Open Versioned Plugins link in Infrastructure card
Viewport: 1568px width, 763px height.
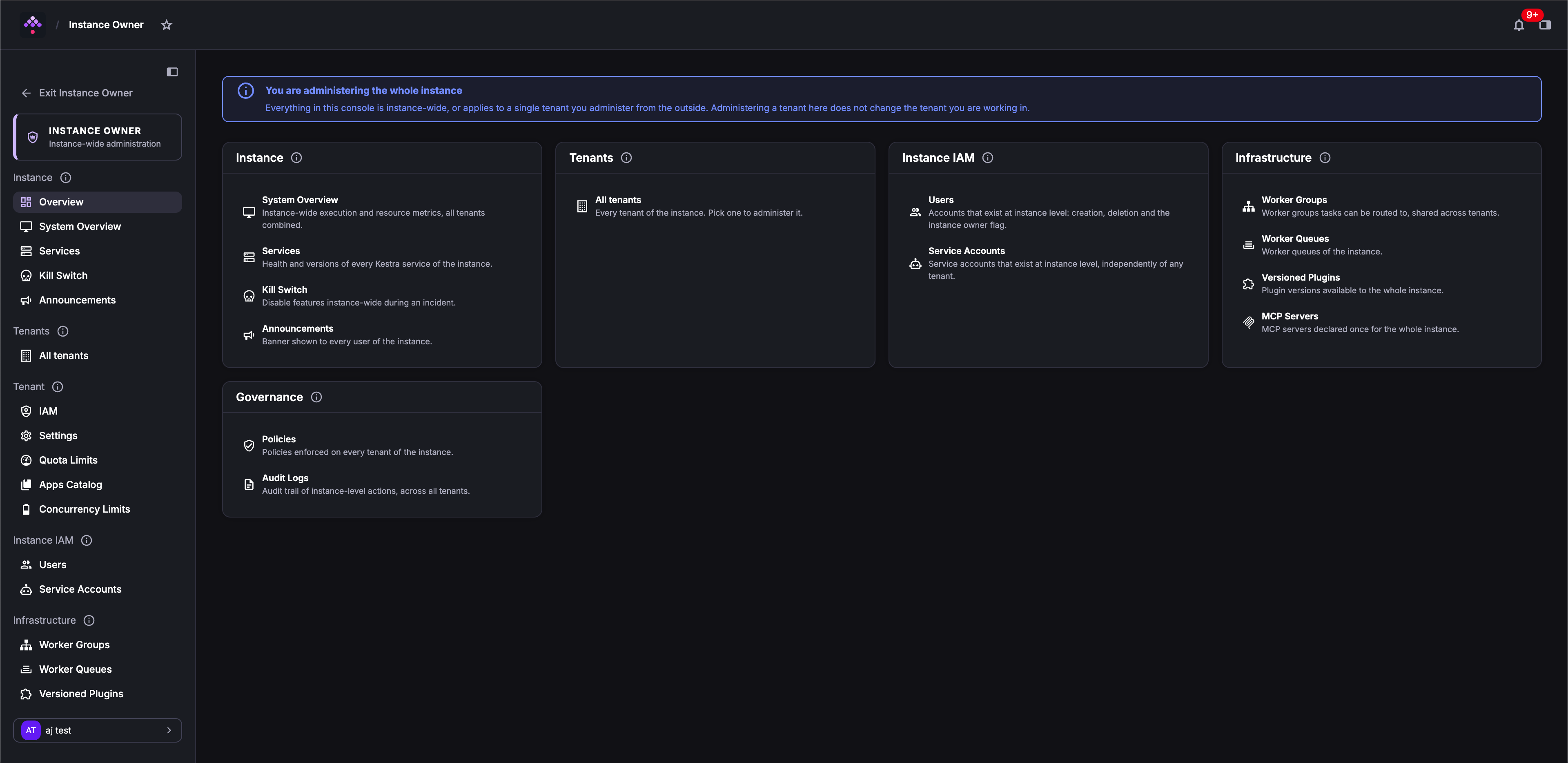(x=1300, y=278)
